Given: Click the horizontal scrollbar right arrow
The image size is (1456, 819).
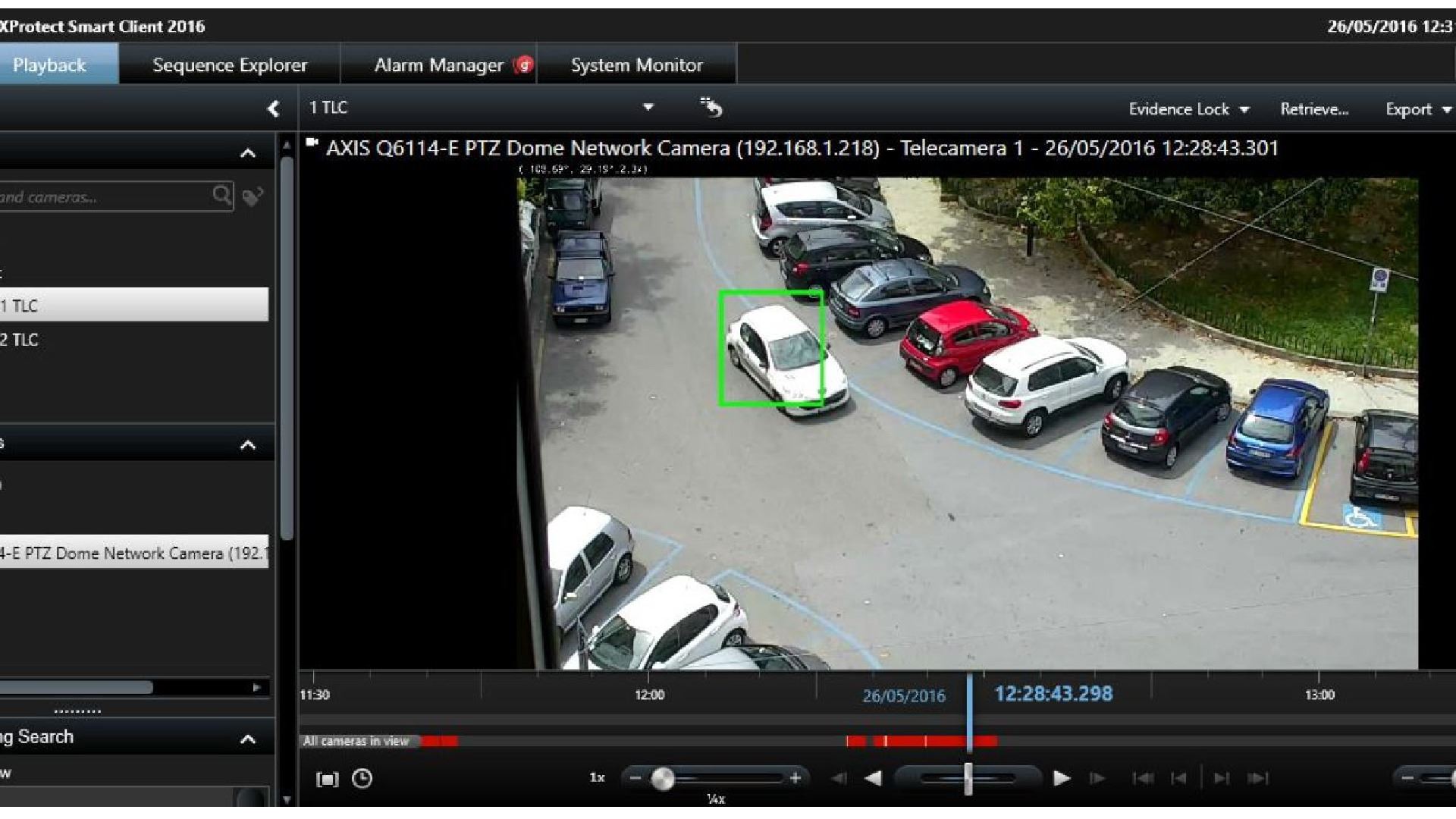Looking at the screenshot, I should point(257,687).
